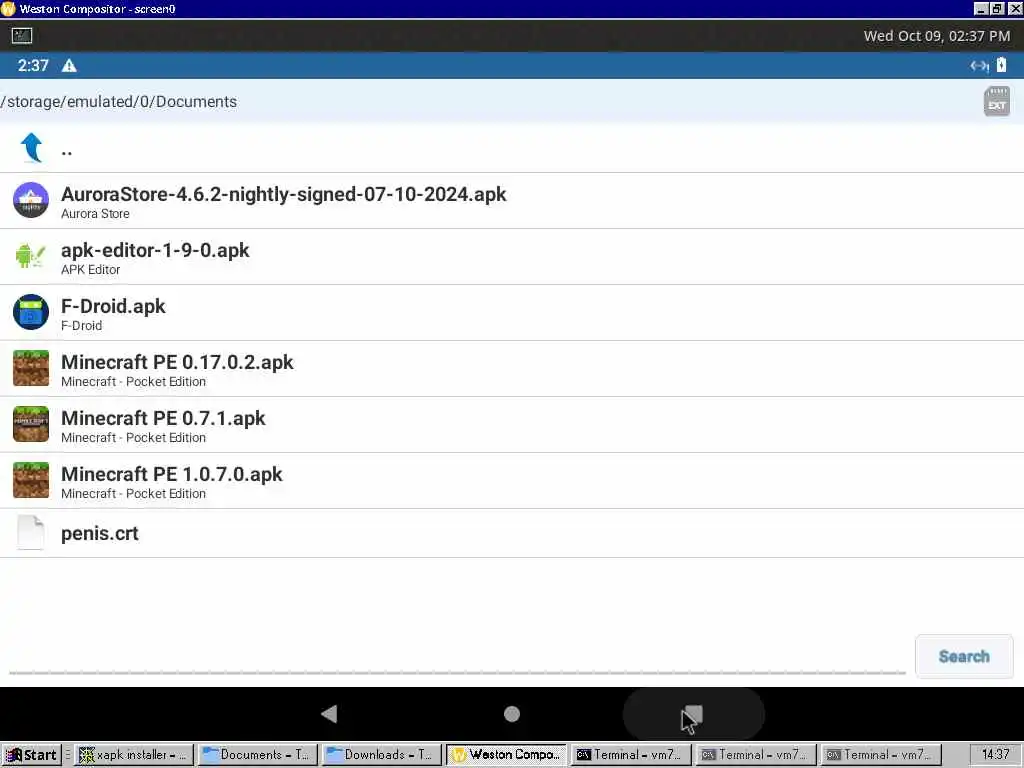
Task: Tap the F-Droid app icon
Action: (31, 312)
